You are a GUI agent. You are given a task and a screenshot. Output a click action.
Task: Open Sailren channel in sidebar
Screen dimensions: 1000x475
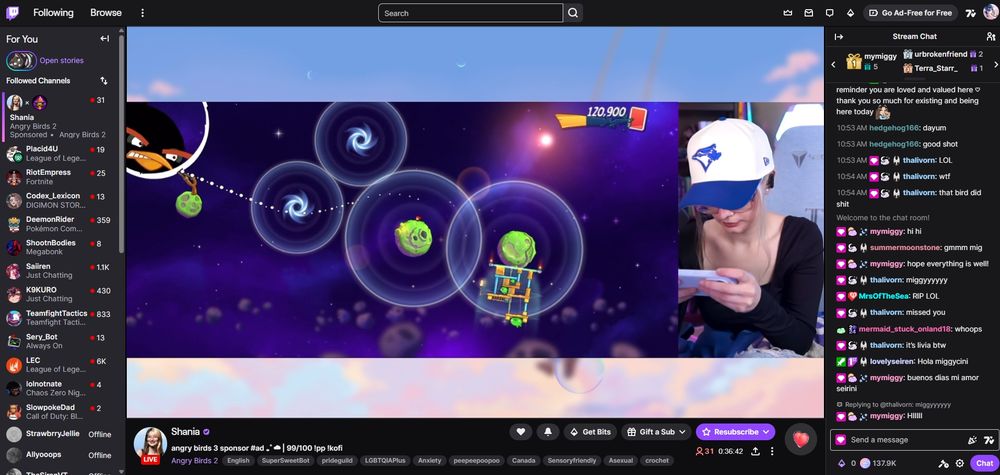pos(60,271)
